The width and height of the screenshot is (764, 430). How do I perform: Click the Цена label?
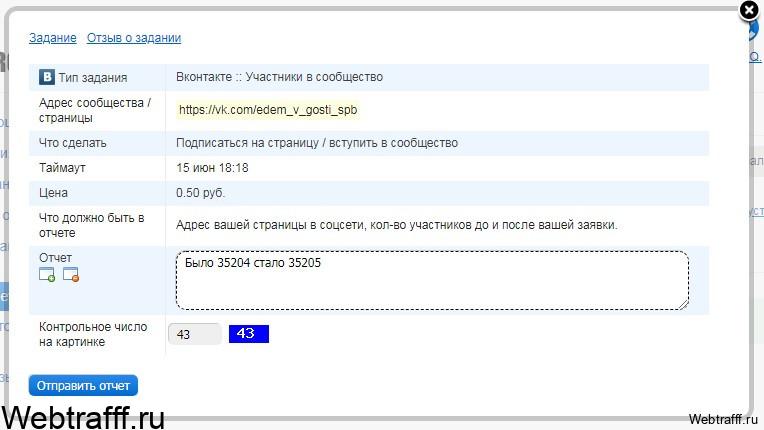point(53,193)
